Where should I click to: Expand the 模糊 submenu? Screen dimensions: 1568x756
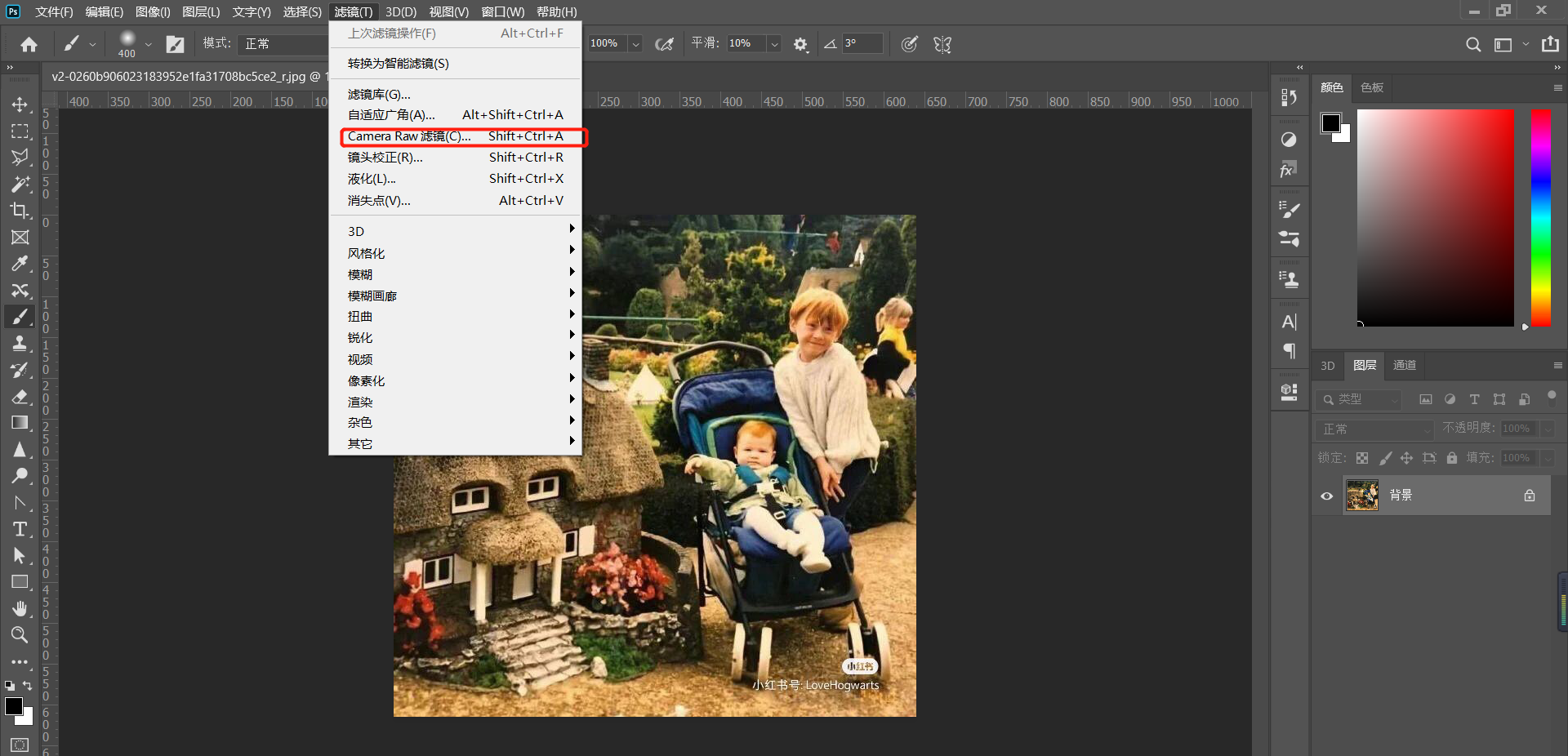[x=455, y=274]
